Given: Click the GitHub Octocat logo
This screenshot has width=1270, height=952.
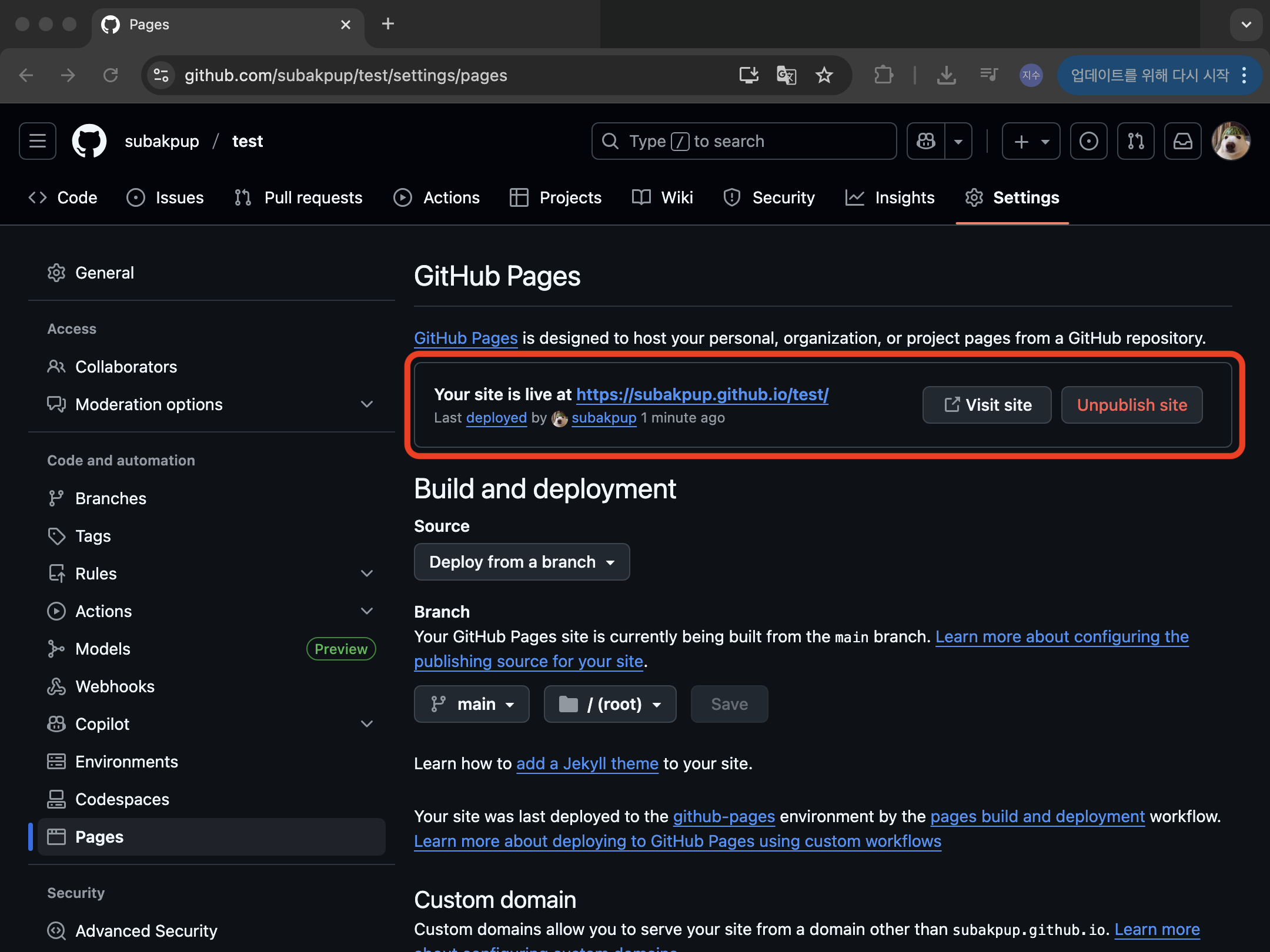Looking at the screenshot, I should point(89,141).
